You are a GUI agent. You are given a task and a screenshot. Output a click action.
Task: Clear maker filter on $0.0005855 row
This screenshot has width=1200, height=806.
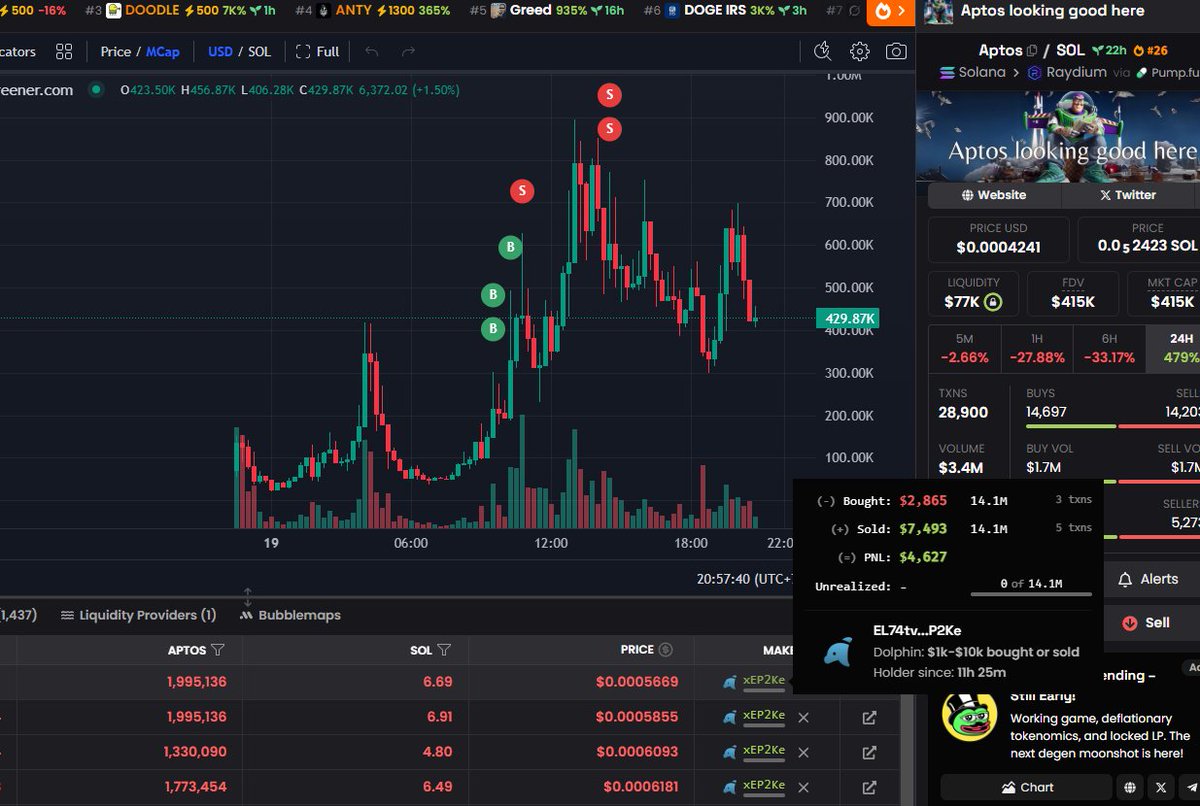click(x=803, y=717)
